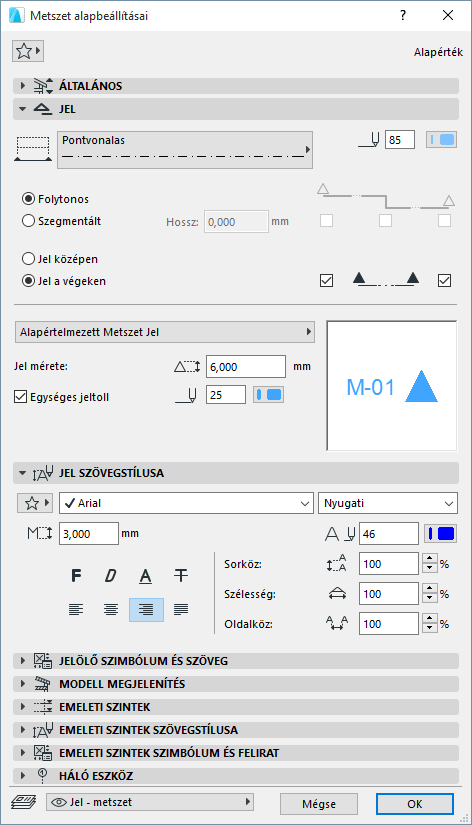Image resolution: width=472 pixels, height=825 pixels.
Task: Select the Szegmentált radio button
Action: (x=28, y=221)
